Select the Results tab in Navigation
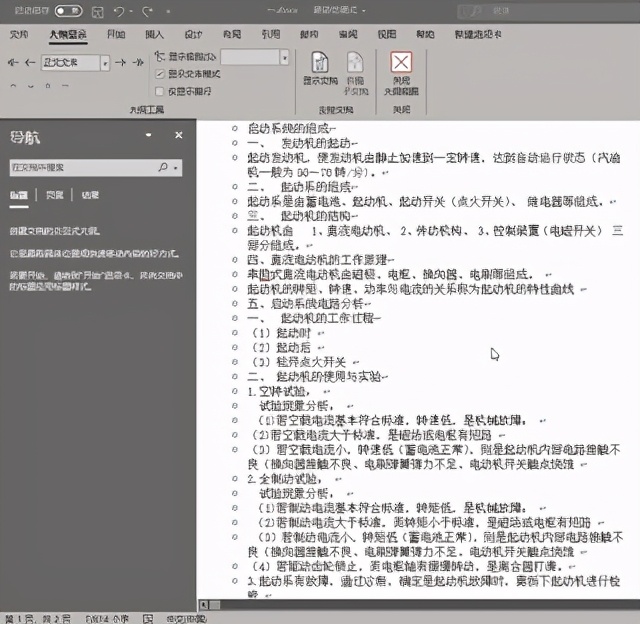640x624 pixels. (90, 195)
